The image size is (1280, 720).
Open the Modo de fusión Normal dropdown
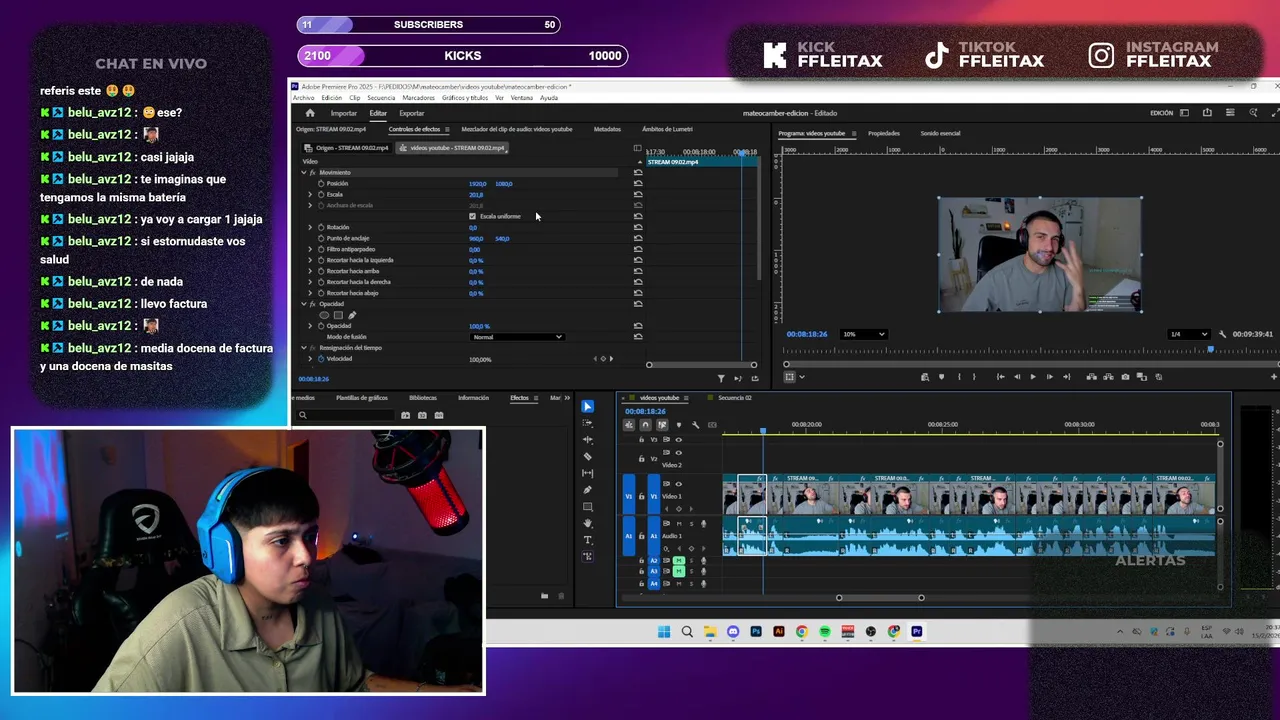coord(517,337)
